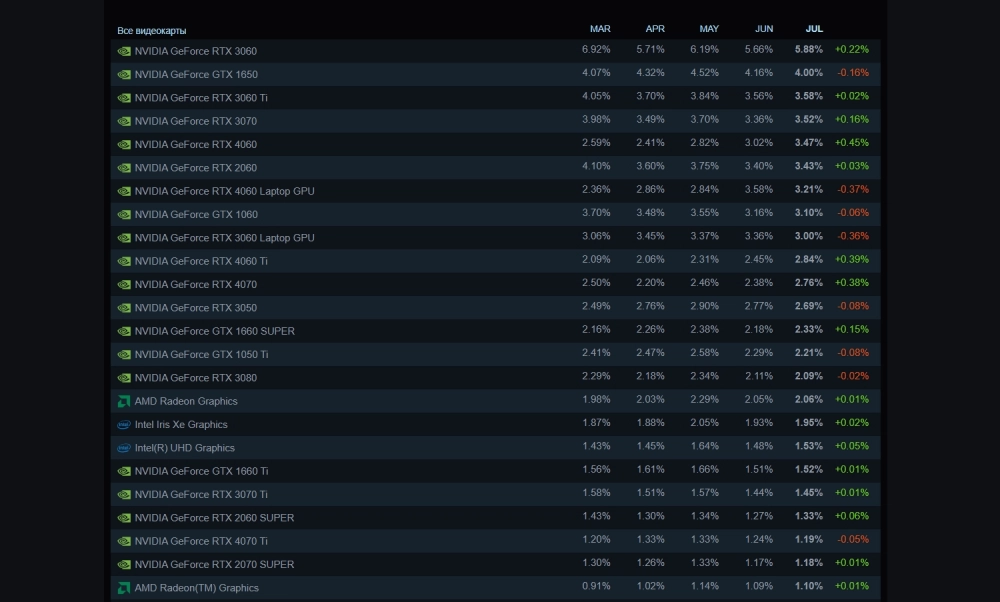The width and height of the screenshot is (1000, 602).
Task: Click the NVIDIA icon next to GTX 1650
Action: pos(124,74)
